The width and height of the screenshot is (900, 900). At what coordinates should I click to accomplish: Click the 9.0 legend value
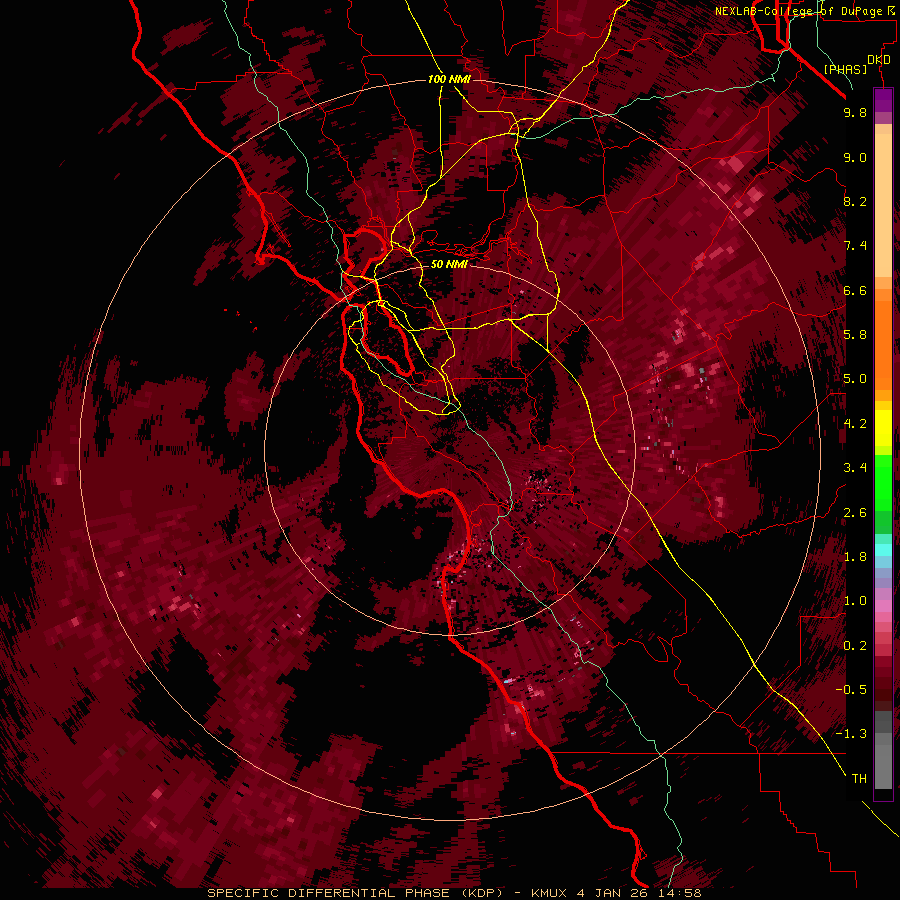point(855,157)
